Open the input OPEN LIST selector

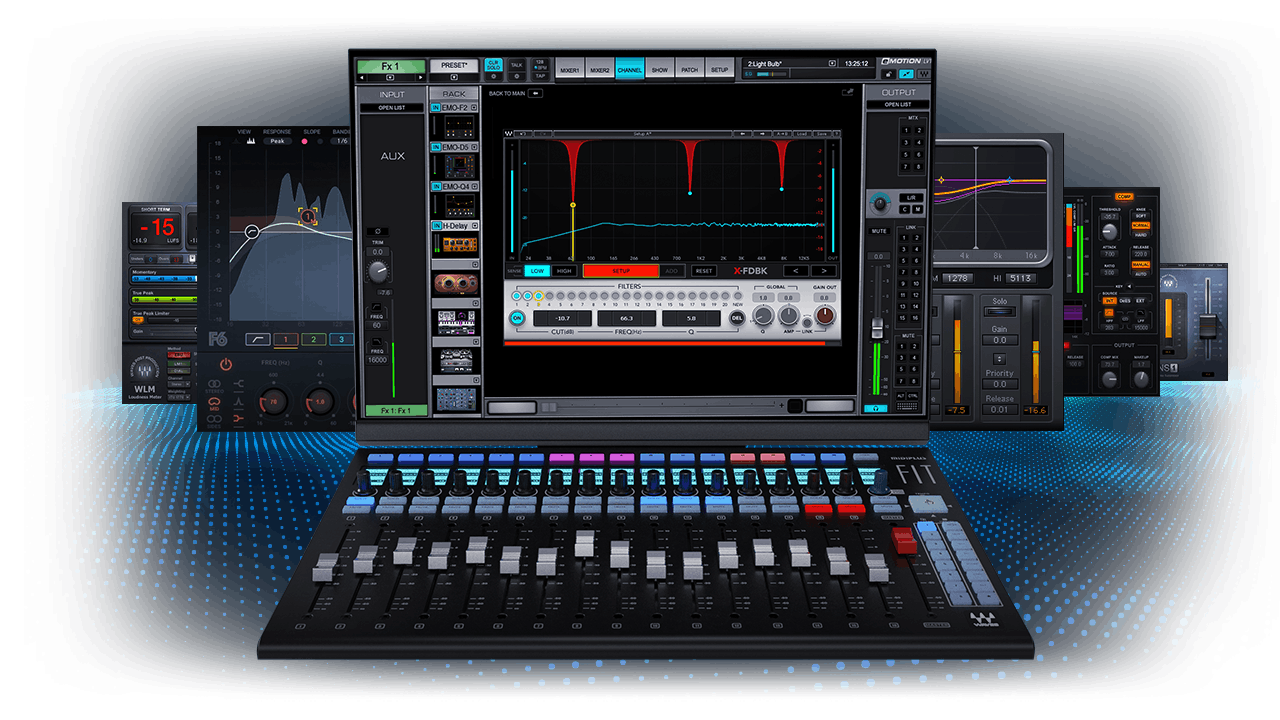point(392,108)
